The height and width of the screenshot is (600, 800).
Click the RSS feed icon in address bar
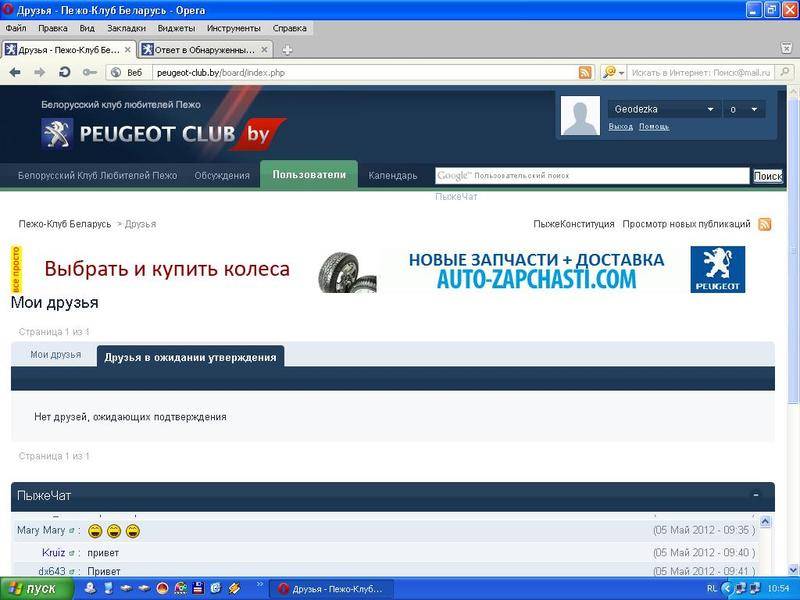pos(586,72)
